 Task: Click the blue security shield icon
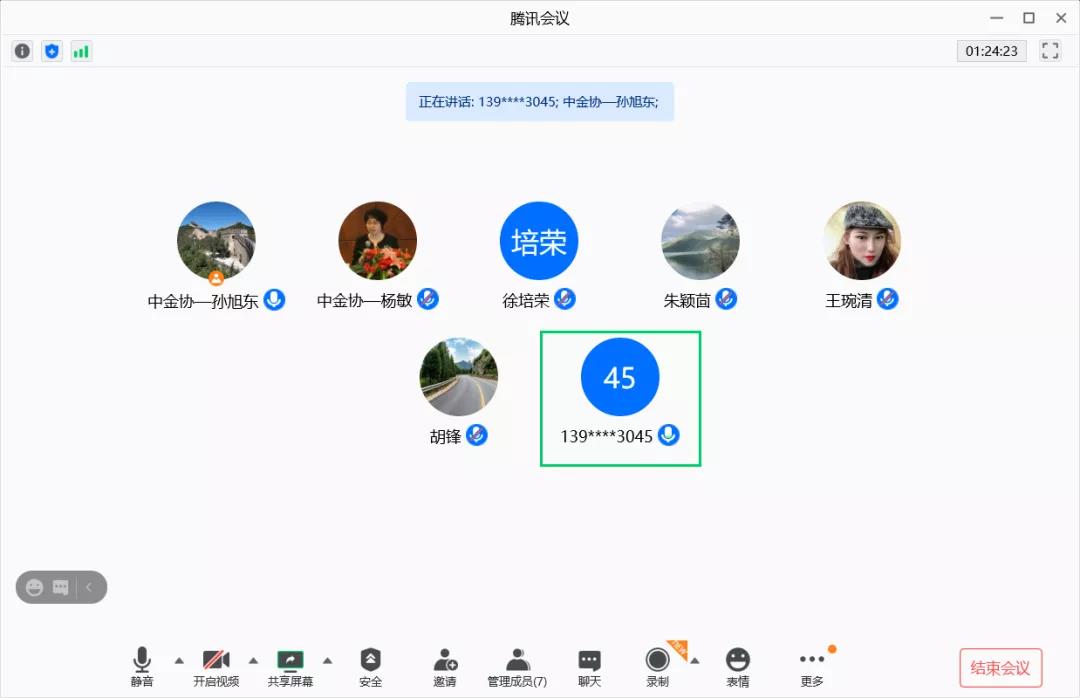(52, 51)
